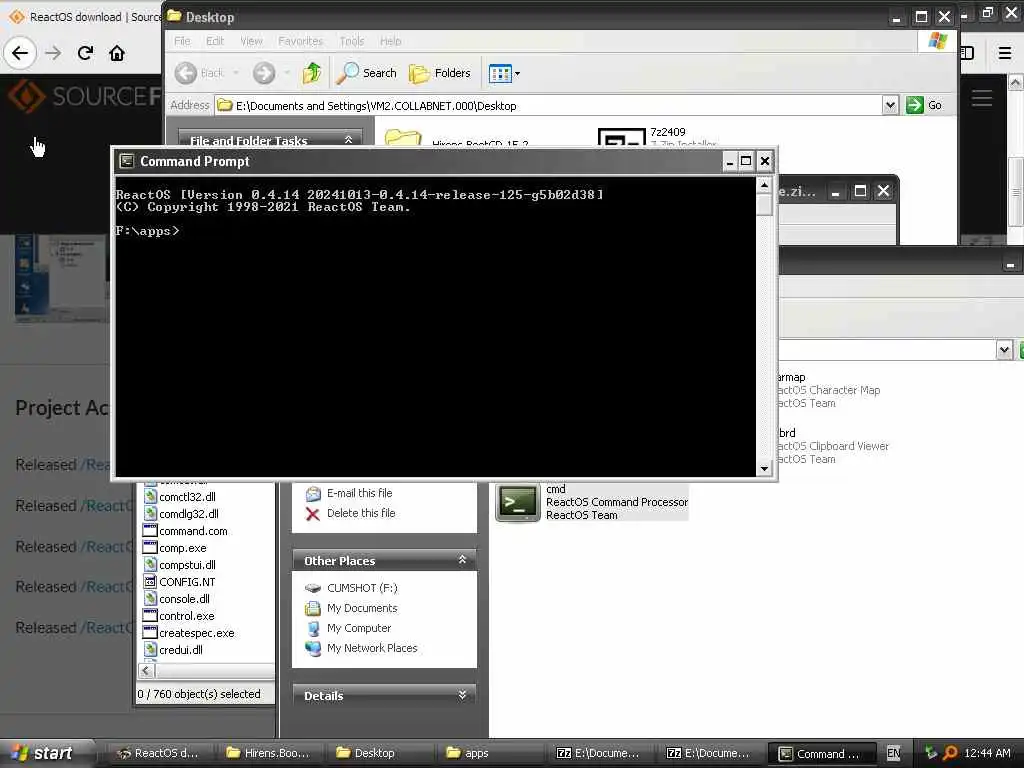Click the address field showing Desktop path
This screenshot has height=768, width=1024.
(x=549, y=106)
